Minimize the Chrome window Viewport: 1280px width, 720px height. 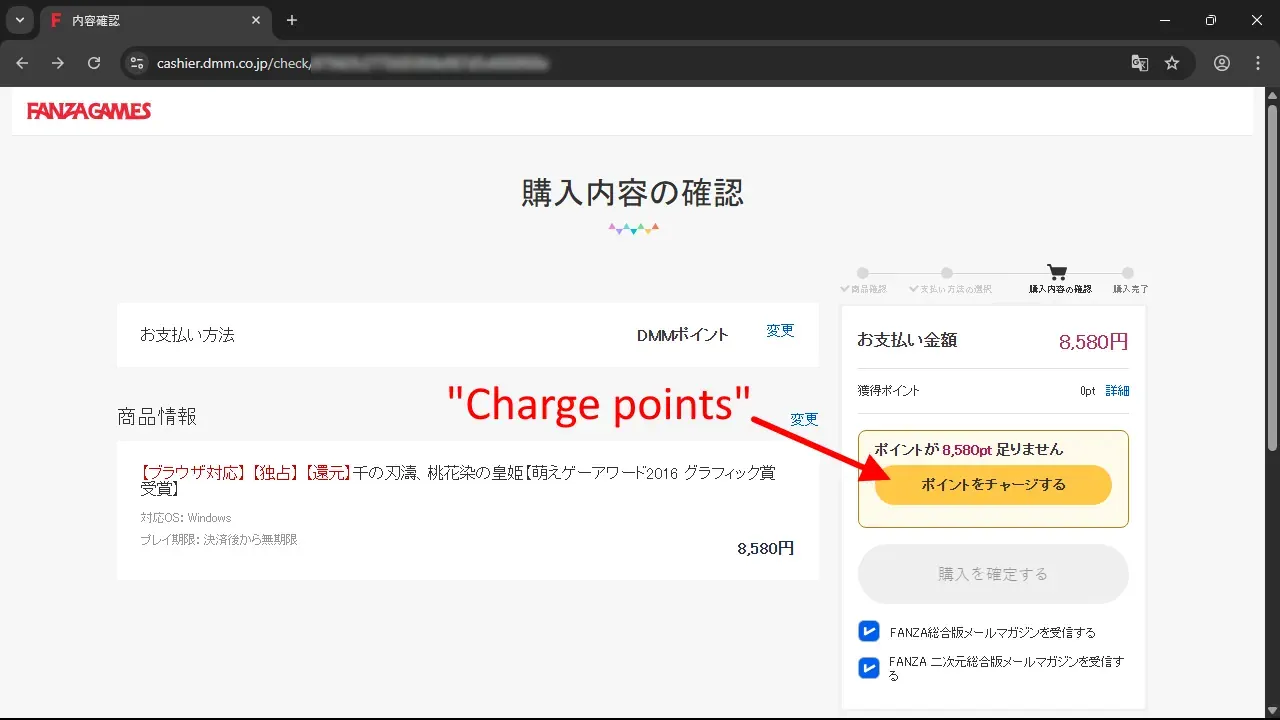click(x=1165, y=20)
